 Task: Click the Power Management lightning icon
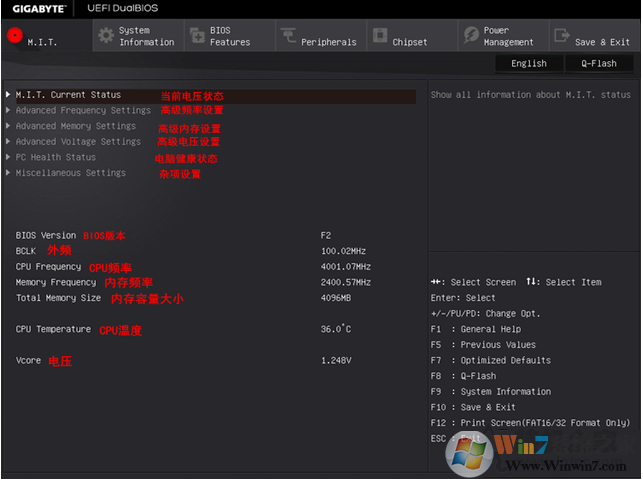471,35
